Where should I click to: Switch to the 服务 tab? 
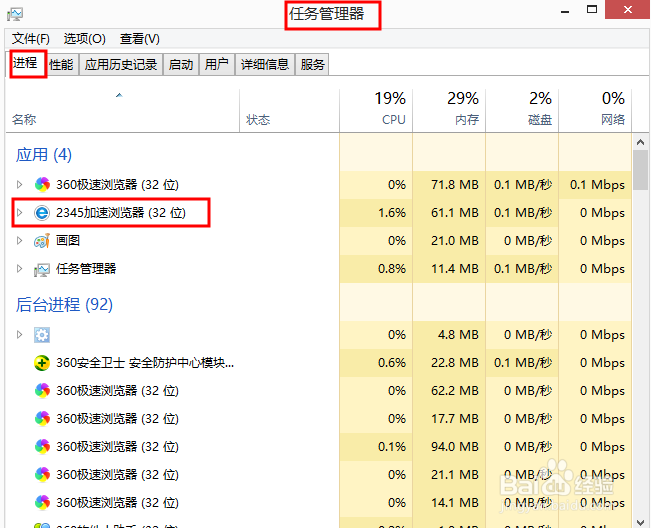coord(312,64)
